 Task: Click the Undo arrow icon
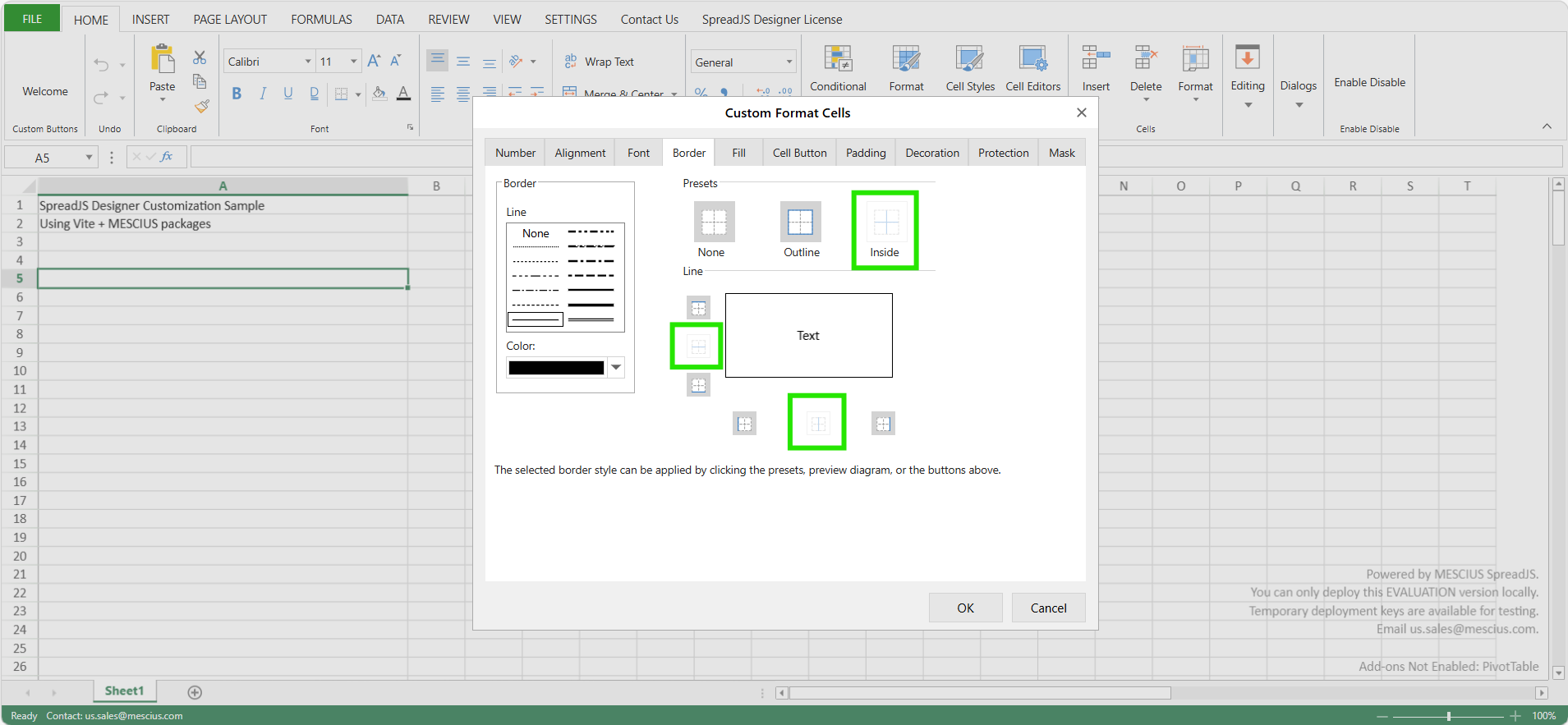pyautogui.click(x=101, y=65)
